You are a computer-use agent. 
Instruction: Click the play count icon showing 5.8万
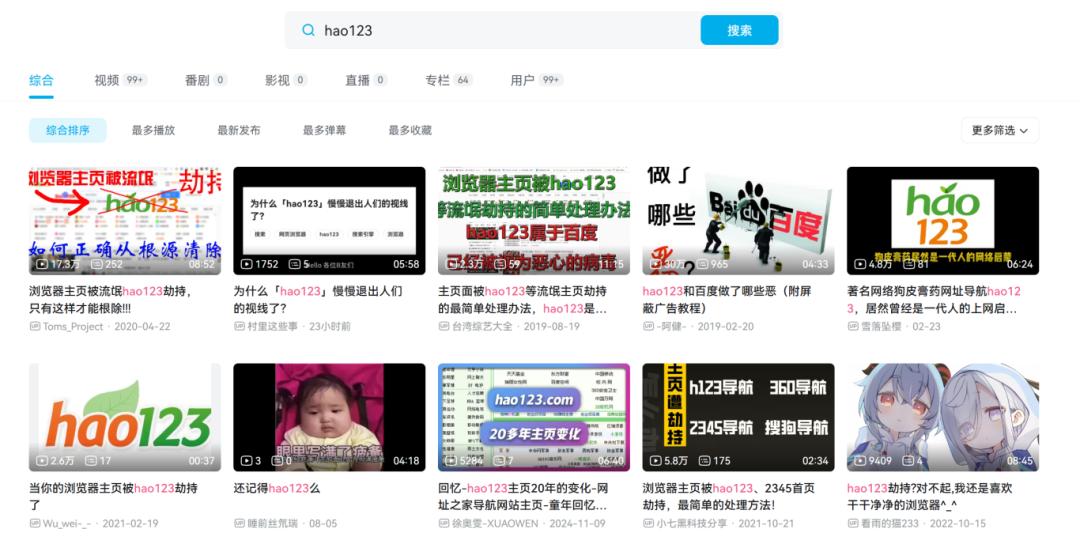[x=655, y=461]
